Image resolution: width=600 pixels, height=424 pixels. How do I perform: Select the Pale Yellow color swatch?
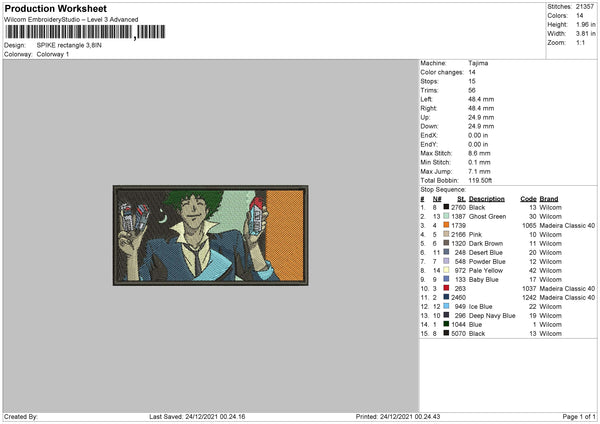coord(446,270)
